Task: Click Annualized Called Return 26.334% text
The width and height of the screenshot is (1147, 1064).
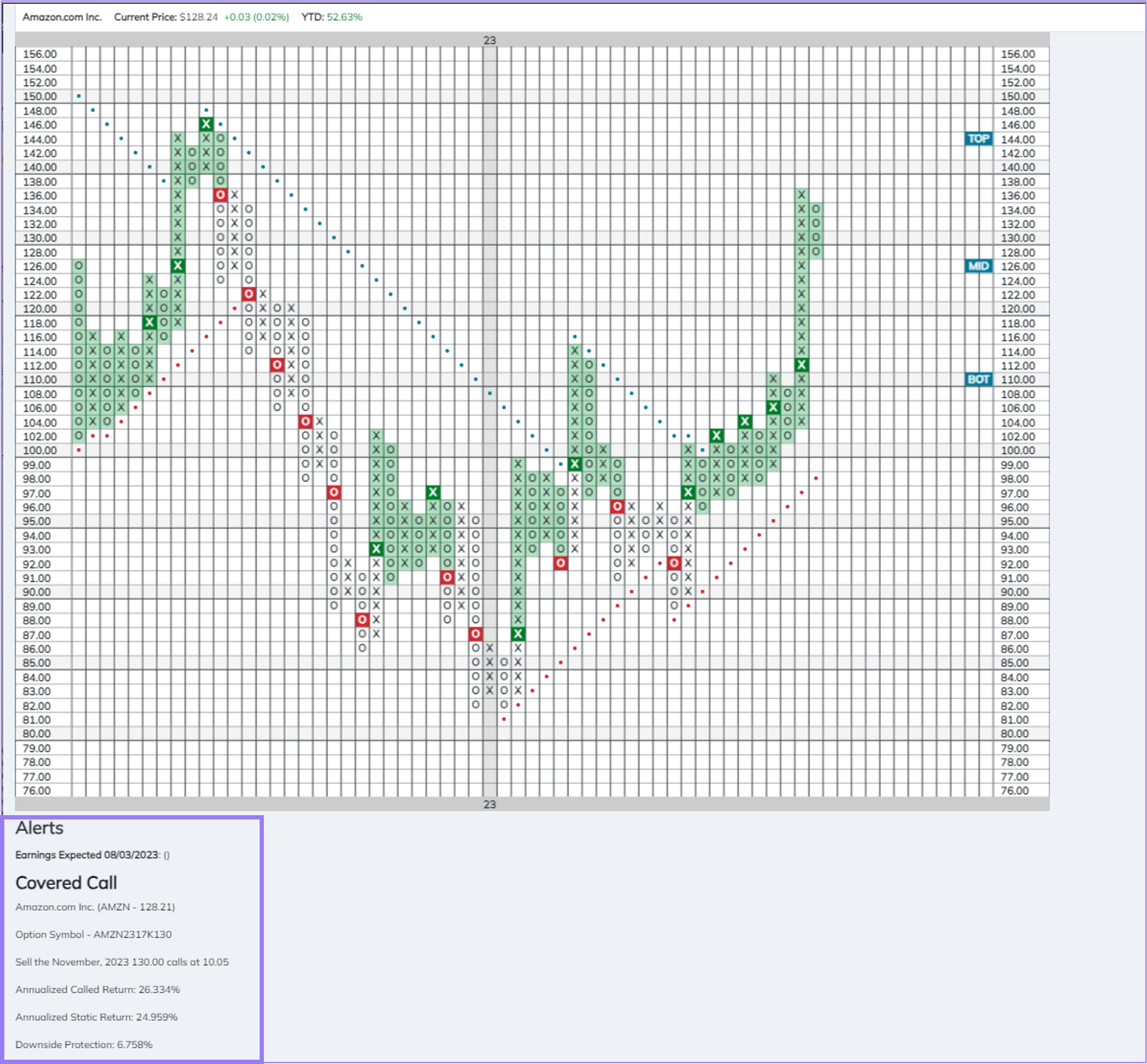Action: (98, 989)
